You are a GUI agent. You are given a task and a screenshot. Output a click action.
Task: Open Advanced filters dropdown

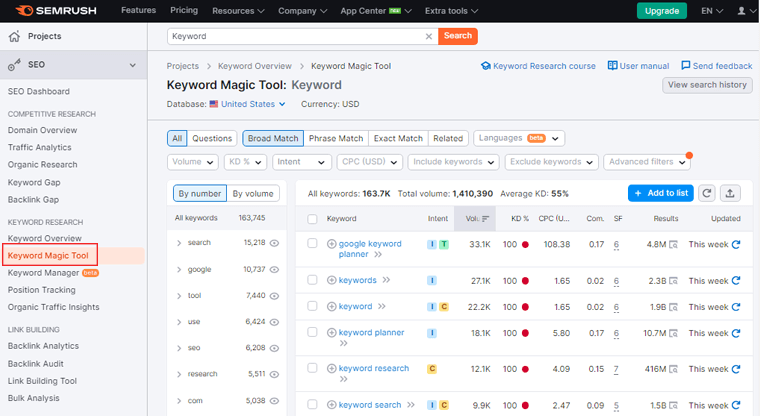point(647,162)
